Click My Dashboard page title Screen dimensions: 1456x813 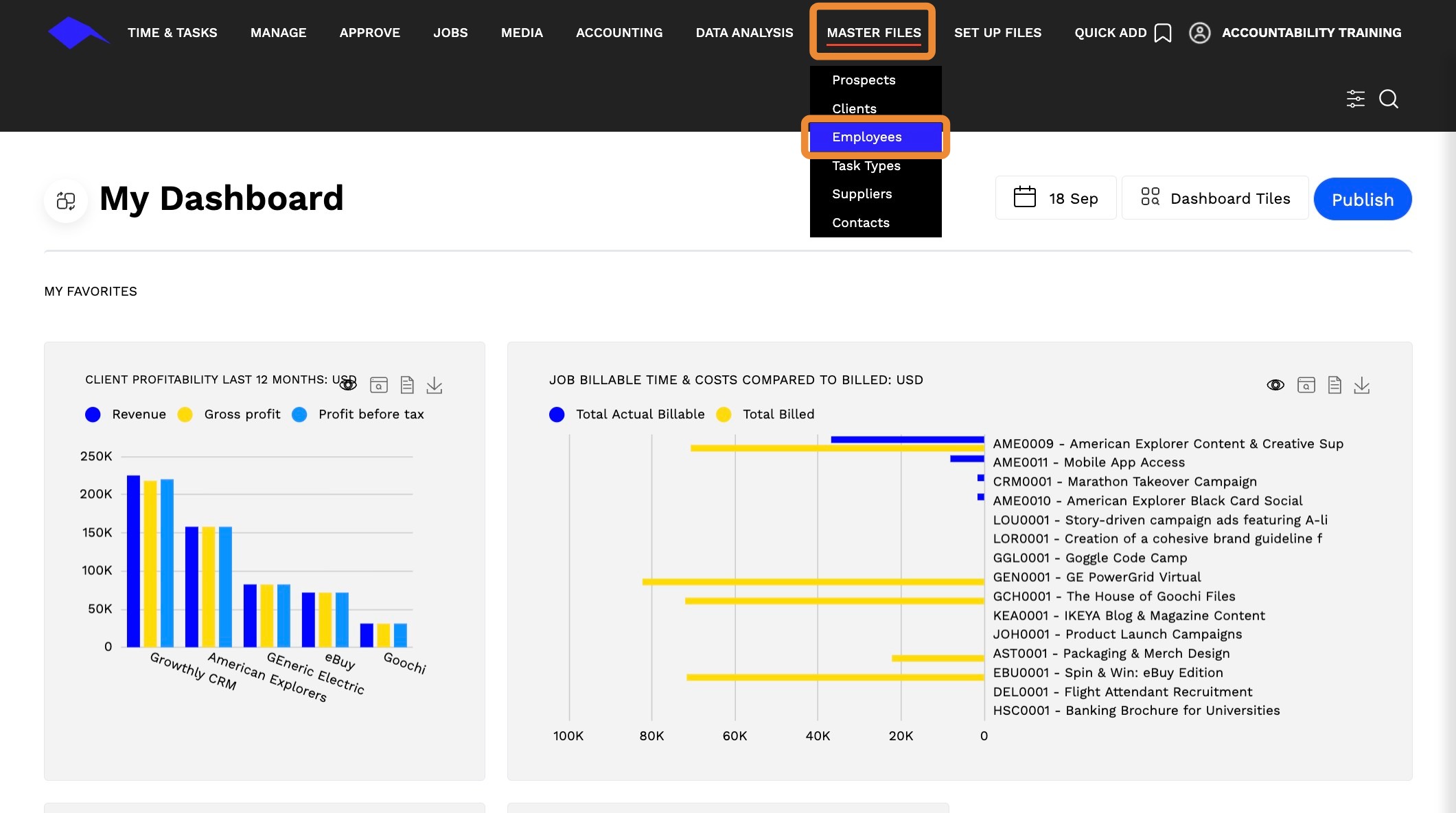[221, 198]
